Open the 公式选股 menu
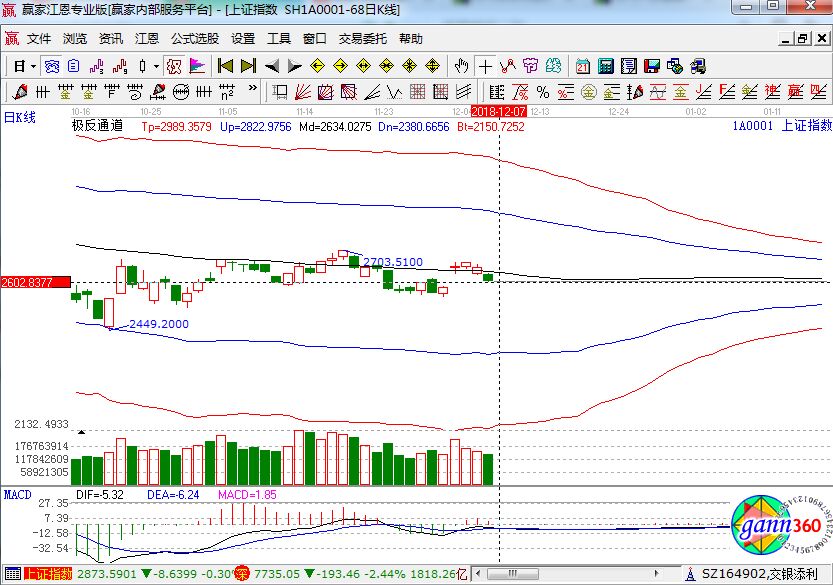The image size is (833, 585). (194, 39)
